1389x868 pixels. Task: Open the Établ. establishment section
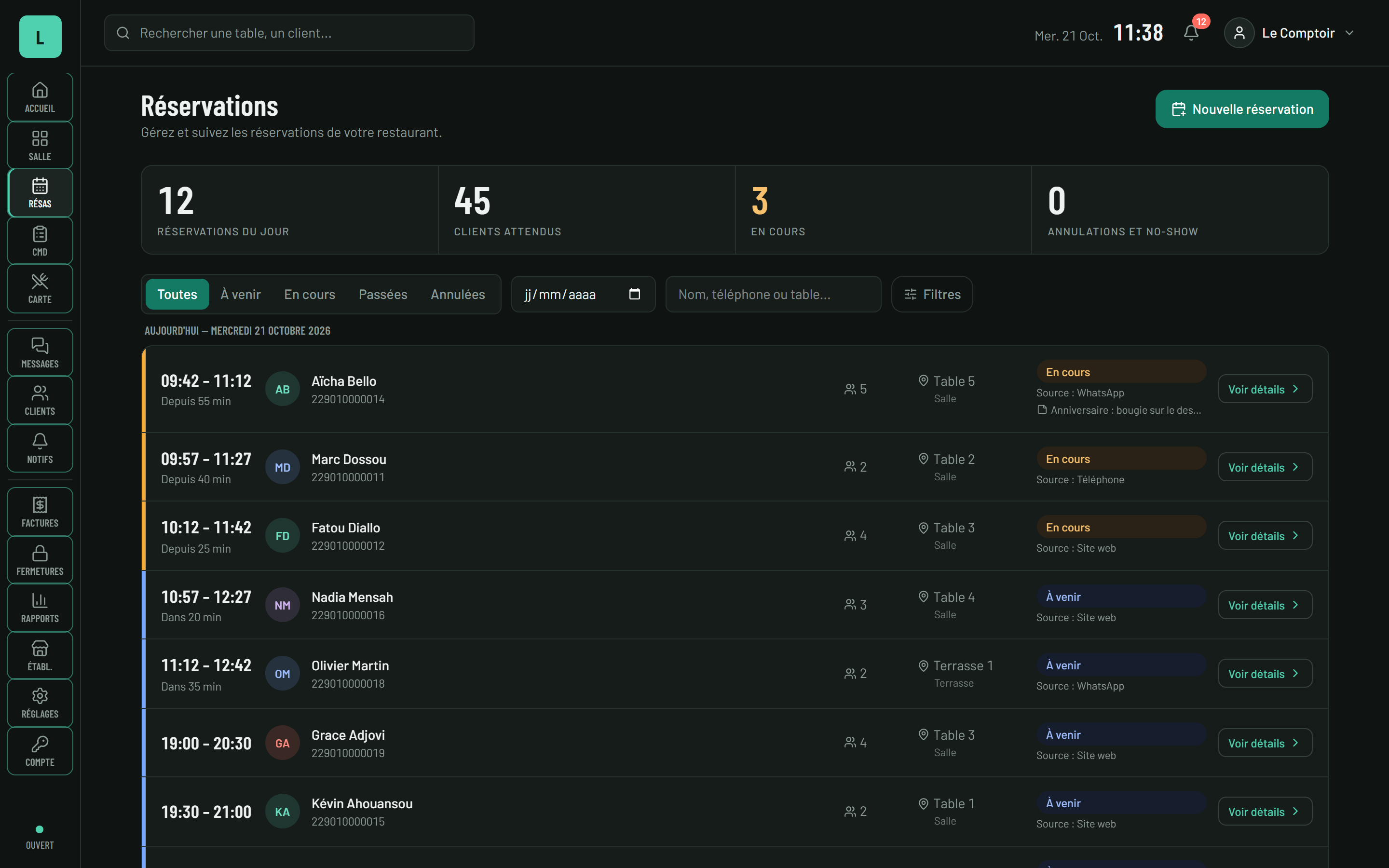click(x=40, y=656)
